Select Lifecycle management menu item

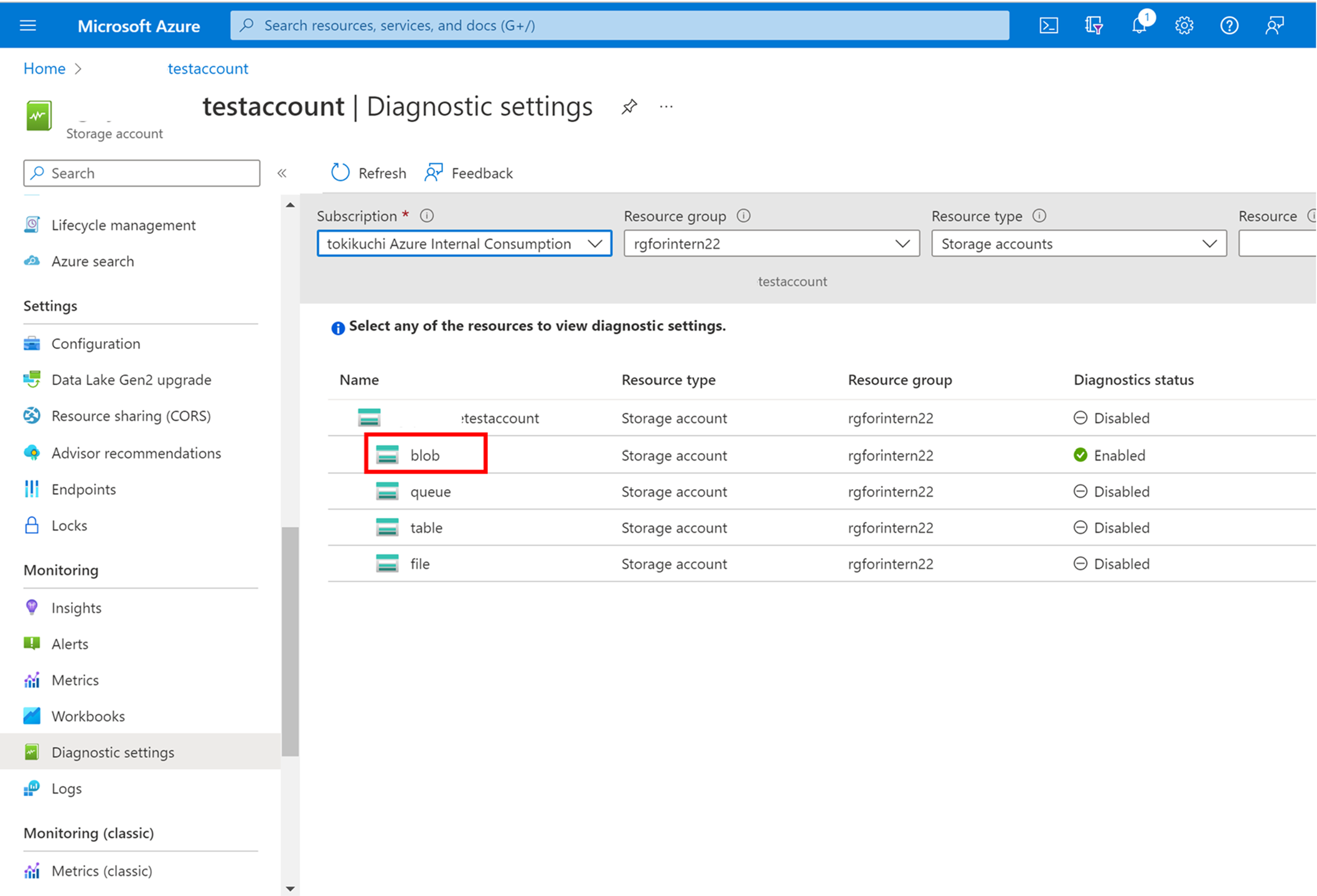click(123, 225)
